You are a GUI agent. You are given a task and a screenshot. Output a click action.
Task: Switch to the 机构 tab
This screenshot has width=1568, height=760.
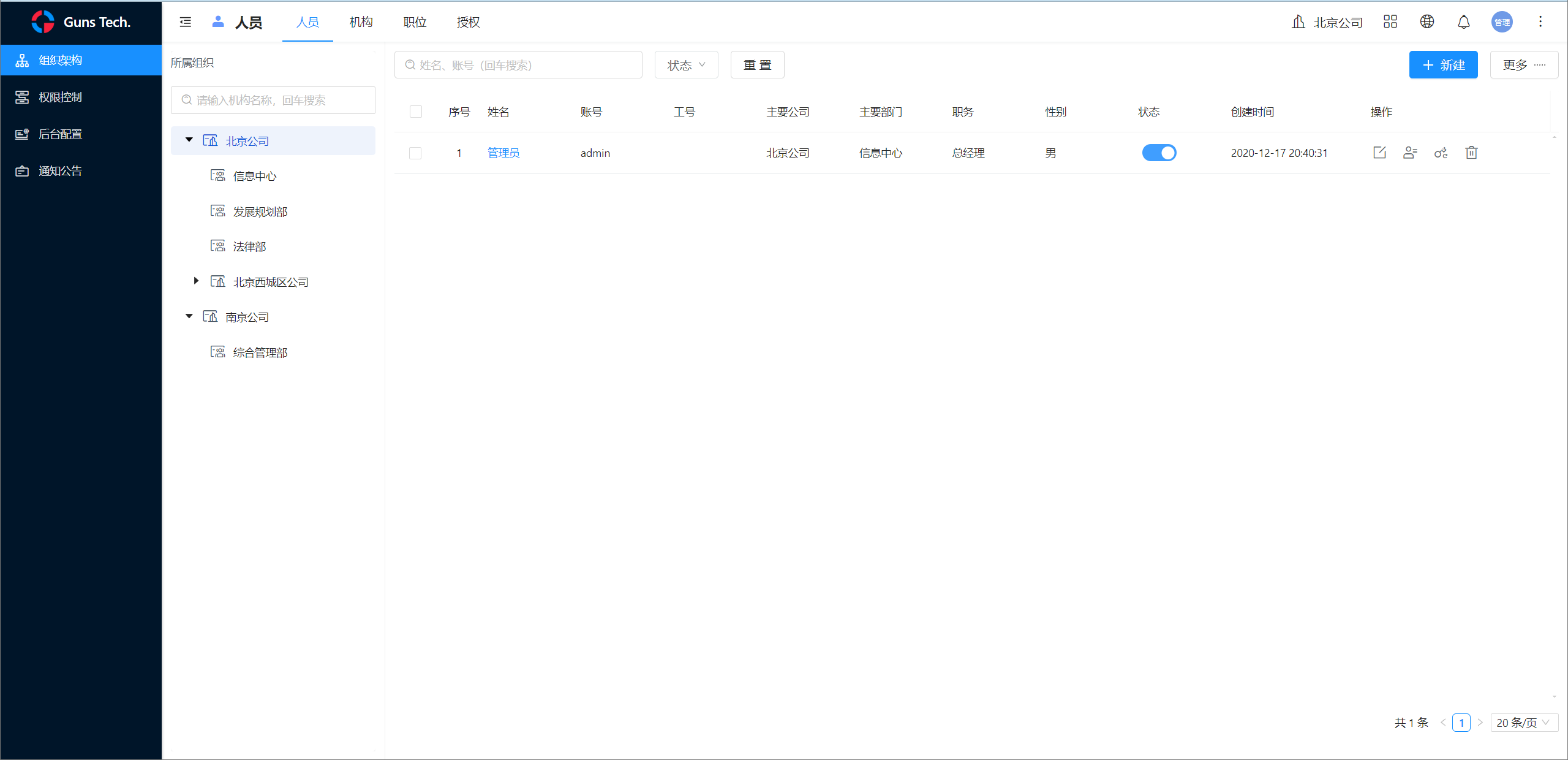pos(361,22)
